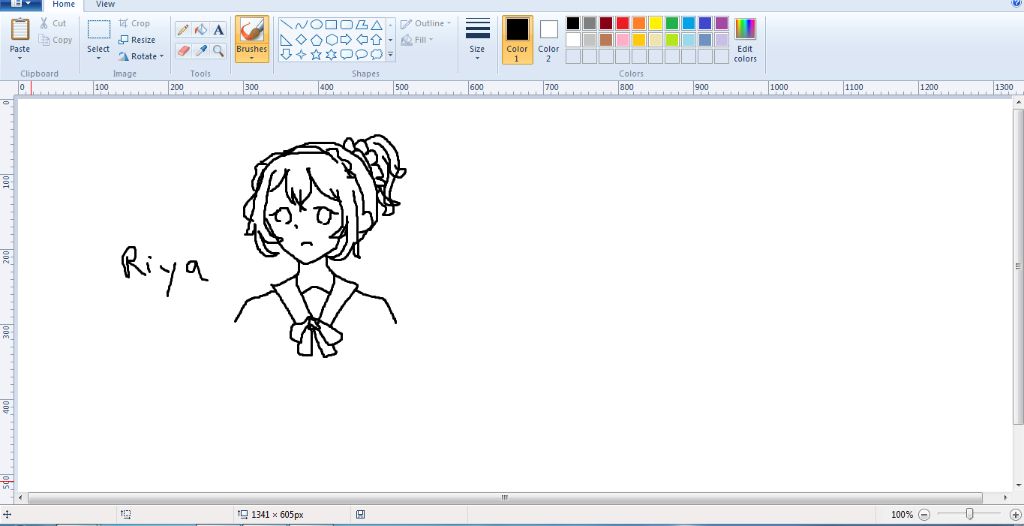Choose the Diamond shape
Image resolution: width=1024 pixels, height=526 pixels.
(x=301, y=40)
